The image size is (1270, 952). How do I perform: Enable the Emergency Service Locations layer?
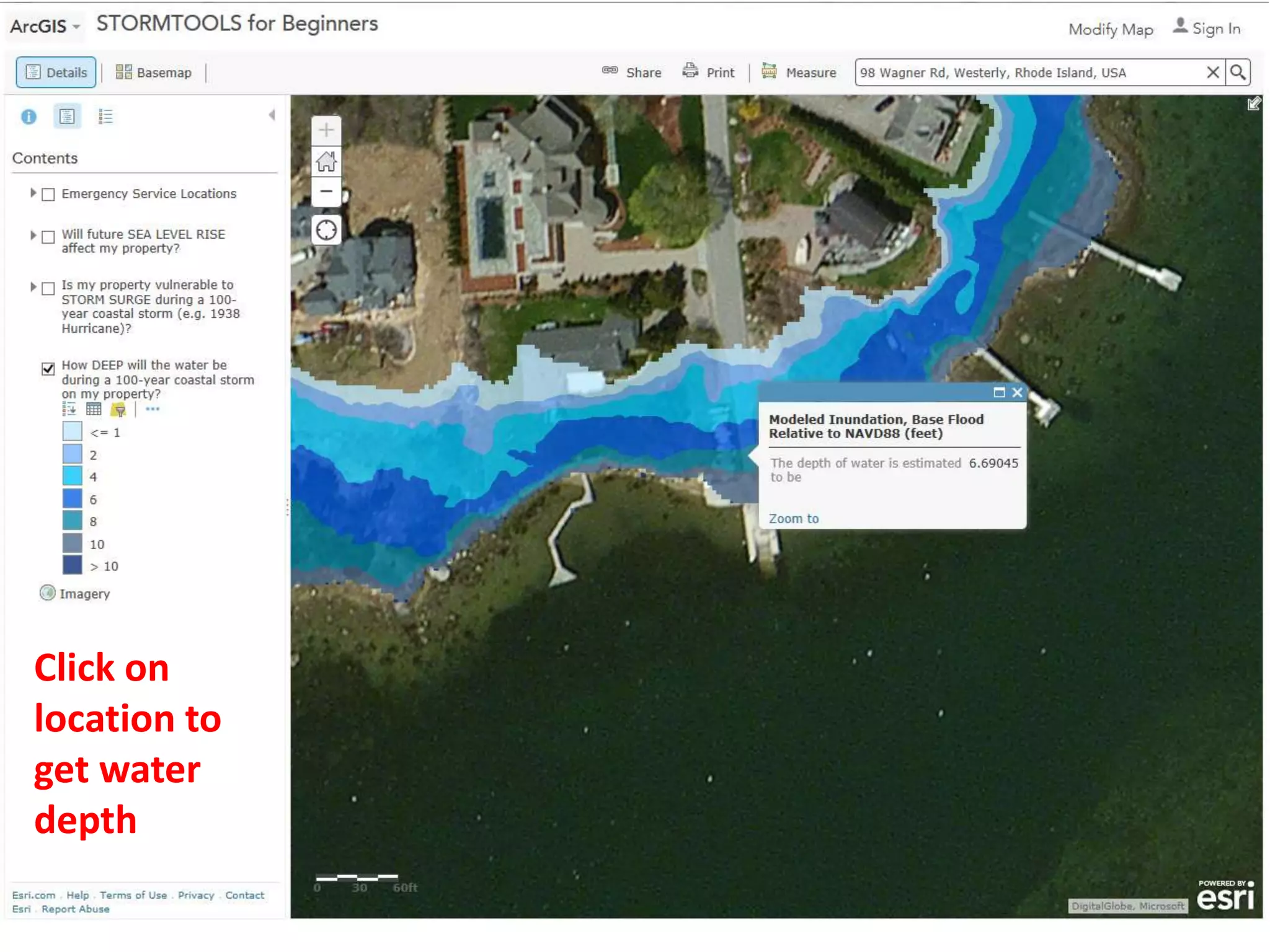[x=48, y=195]
